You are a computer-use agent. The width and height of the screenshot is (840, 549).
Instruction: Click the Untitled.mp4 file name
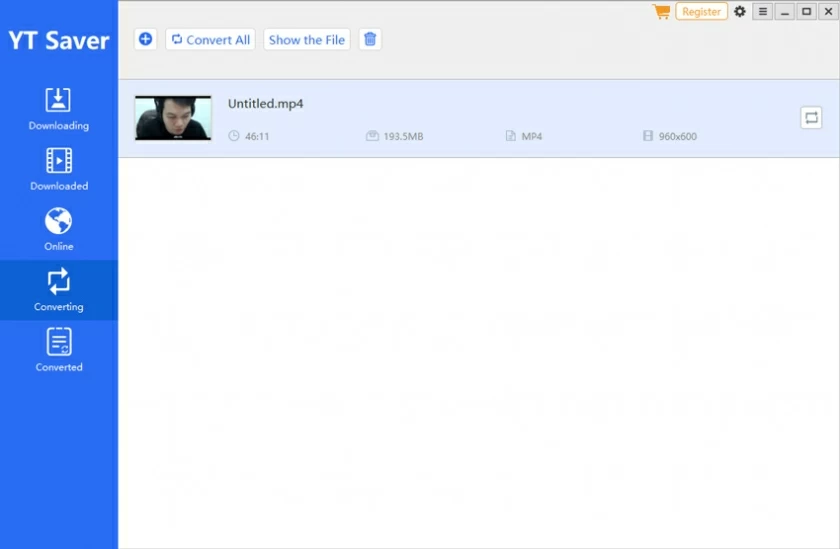point(266,103)
